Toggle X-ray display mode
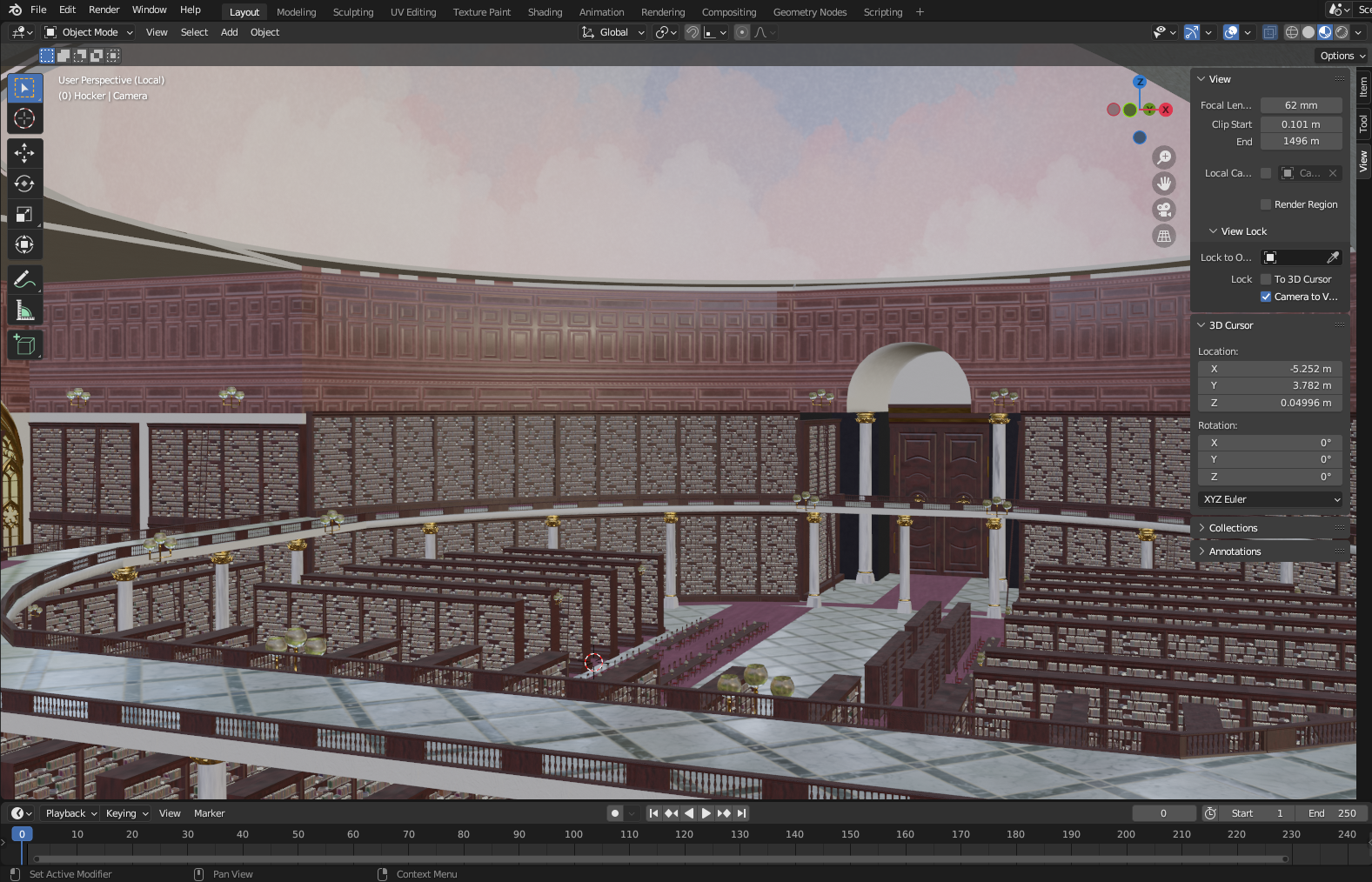The image size is (1372, 882). [1270, 32]
